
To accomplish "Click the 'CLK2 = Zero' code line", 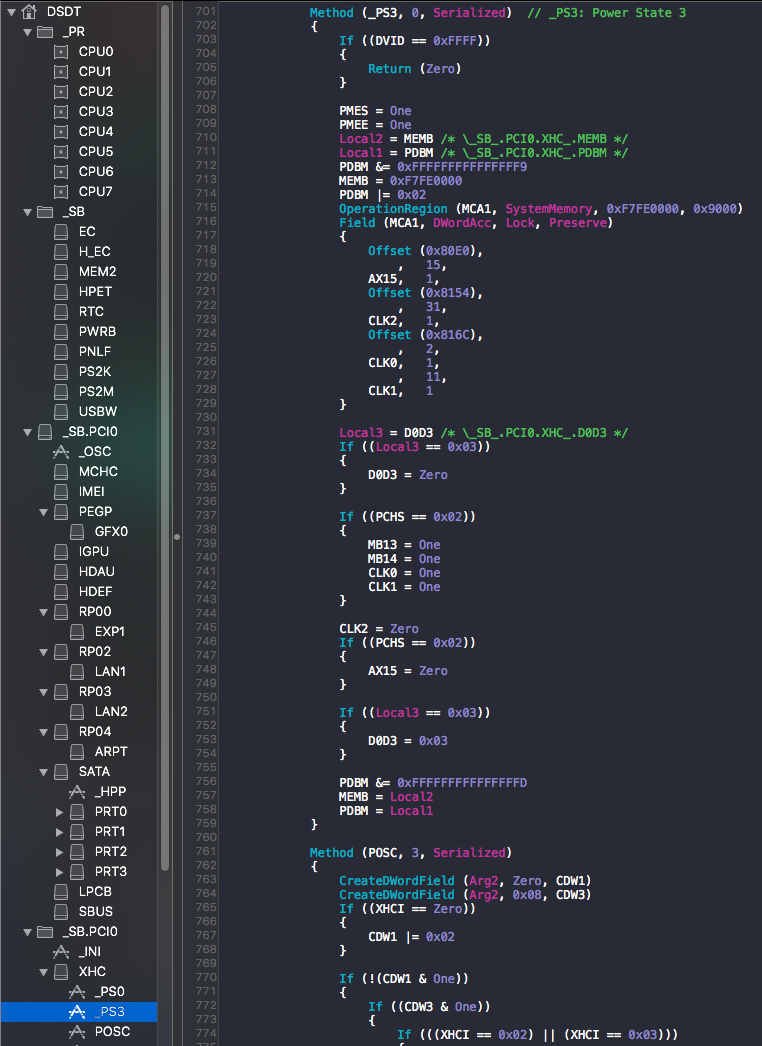I will coord(379,629).
